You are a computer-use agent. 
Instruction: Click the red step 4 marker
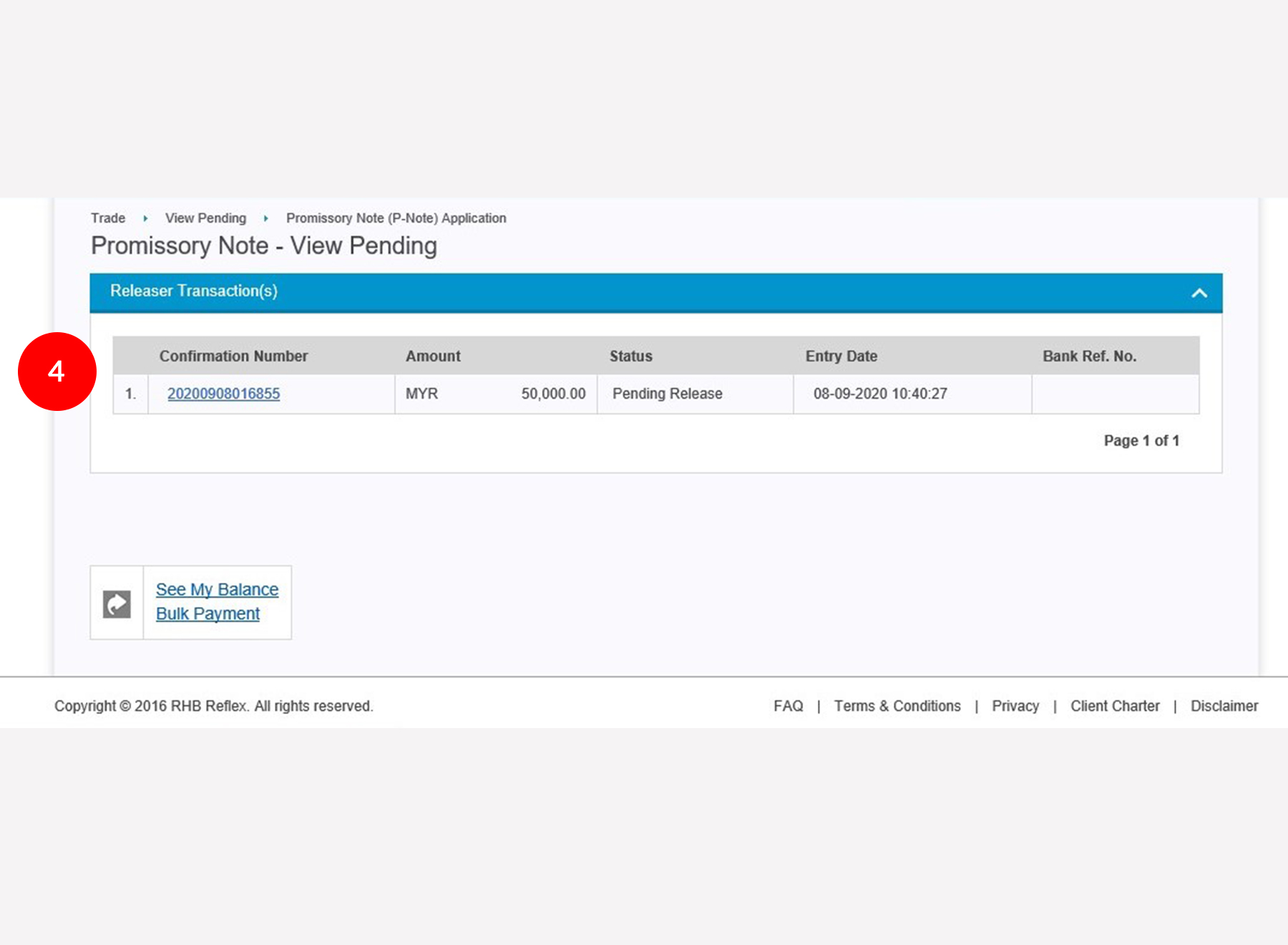[x=57, y=372]
